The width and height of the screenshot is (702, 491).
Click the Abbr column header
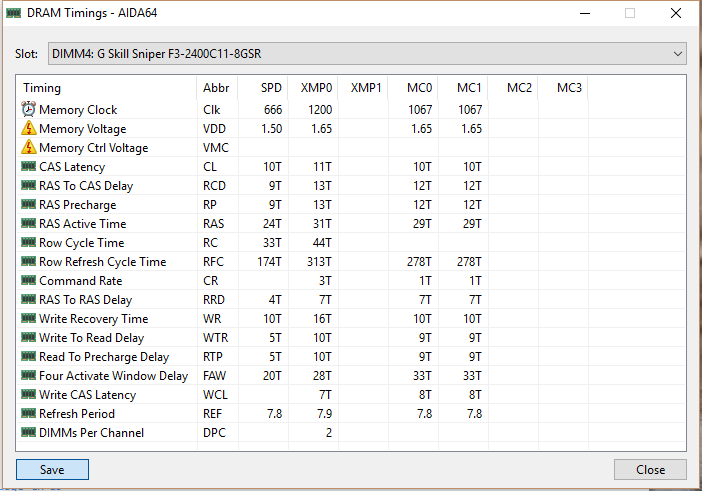[216, 88]
